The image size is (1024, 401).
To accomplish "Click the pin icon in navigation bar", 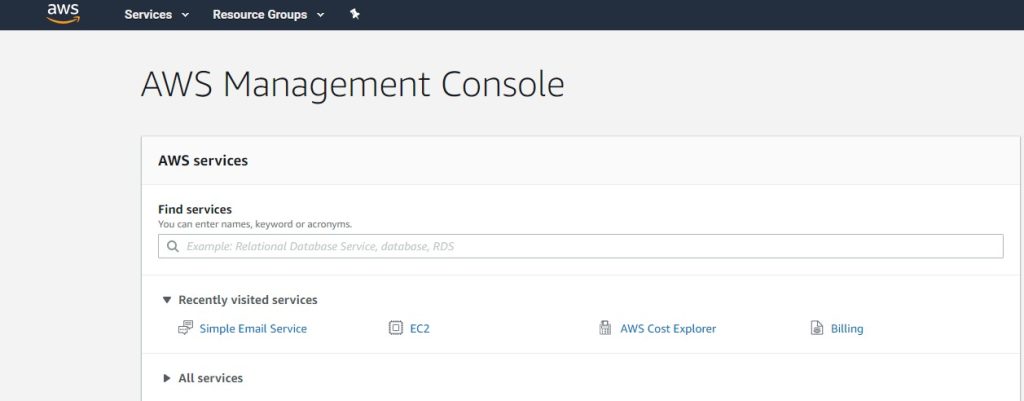I will click(x=355, y=14).
